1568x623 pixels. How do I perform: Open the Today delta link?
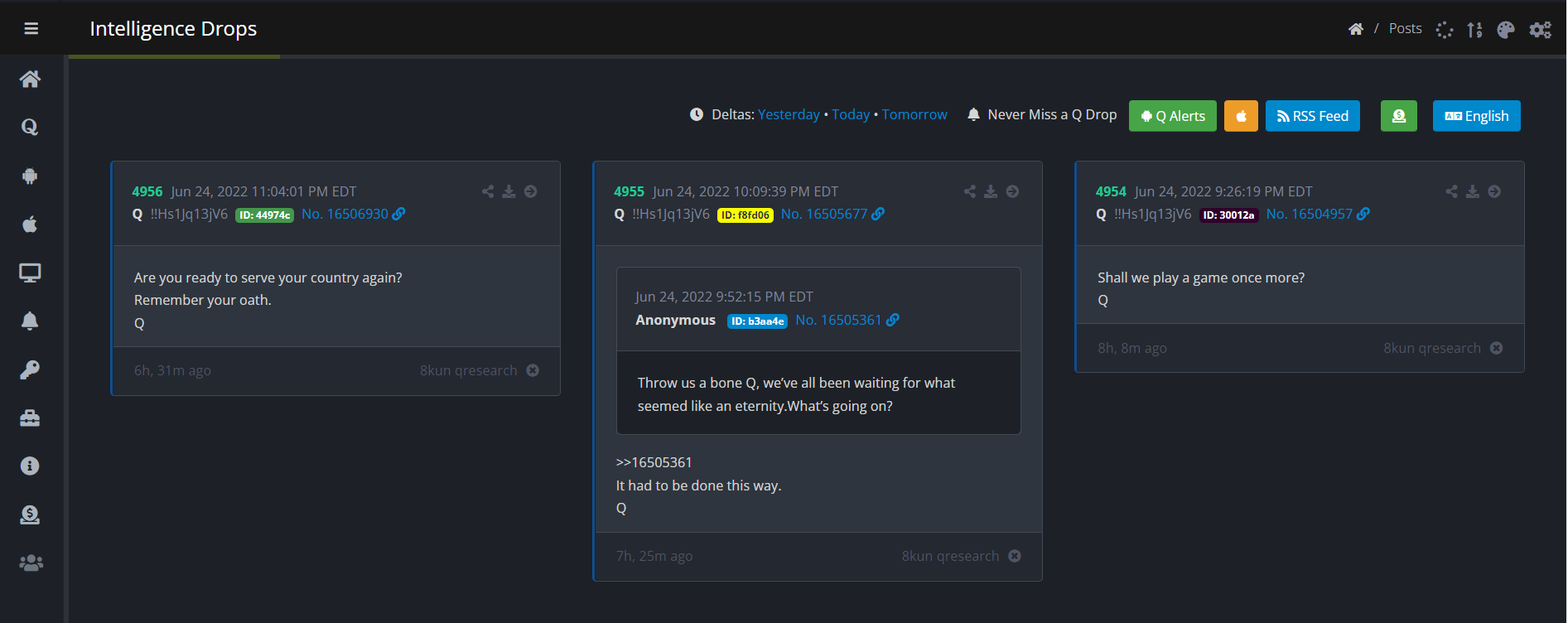pyautogui.click(x=851, y=114)
